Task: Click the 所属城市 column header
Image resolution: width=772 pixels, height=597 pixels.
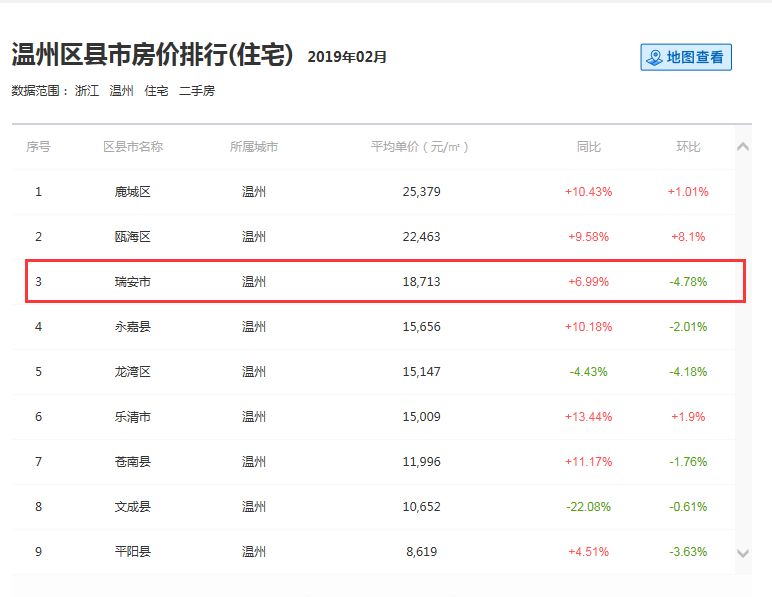Action: (x=254, y=147)
